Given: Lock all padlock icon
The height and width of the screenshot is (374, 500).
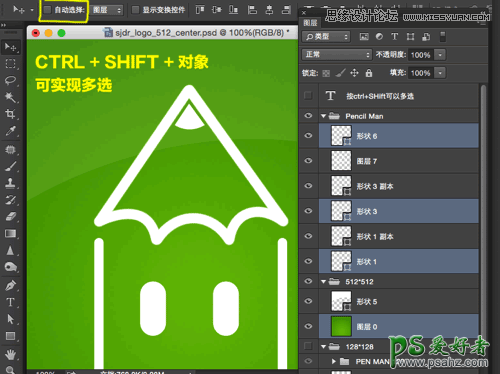Looking at the screenshot, I should point(369,73).
